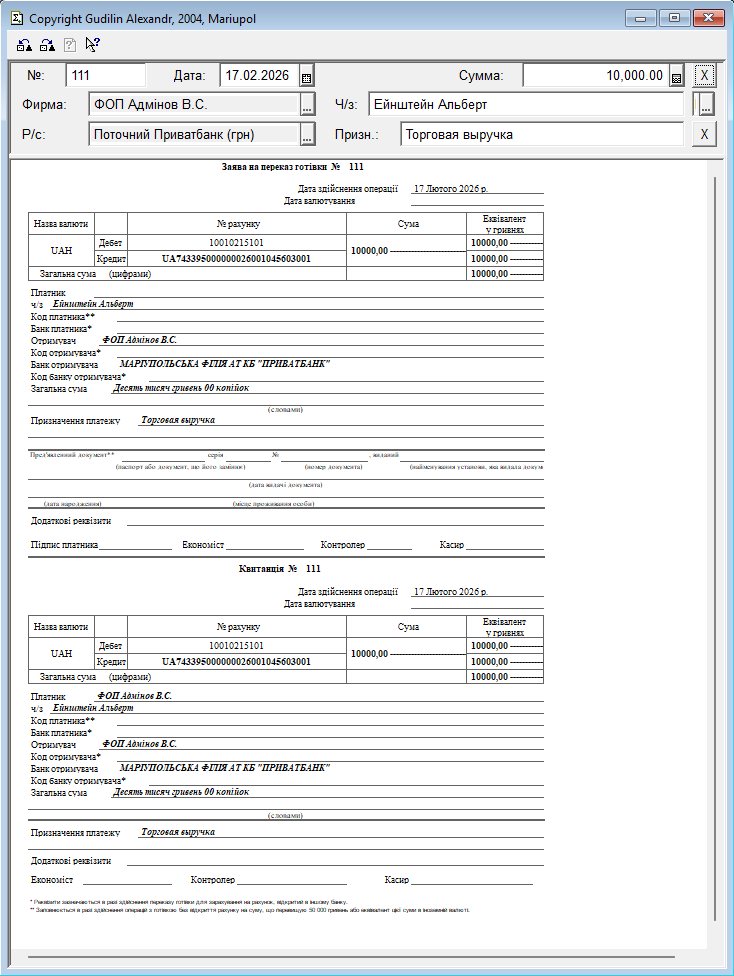Open Фирма selection list via ellipsis button
The image size is (734, 976).
point(307,105)
